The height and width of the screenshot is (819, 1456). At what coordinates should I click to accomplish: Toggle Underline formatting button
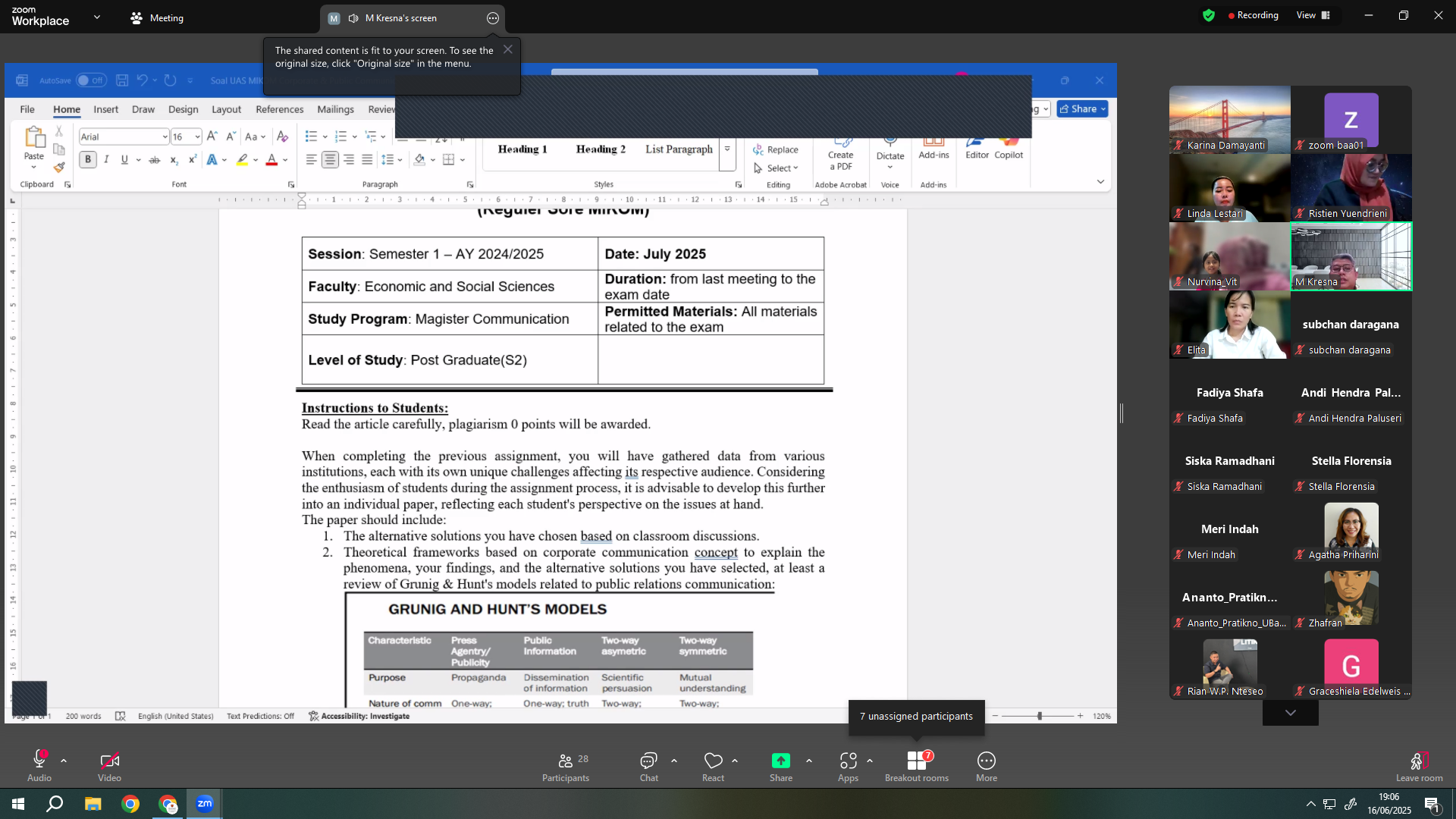(x=124, y=160)
